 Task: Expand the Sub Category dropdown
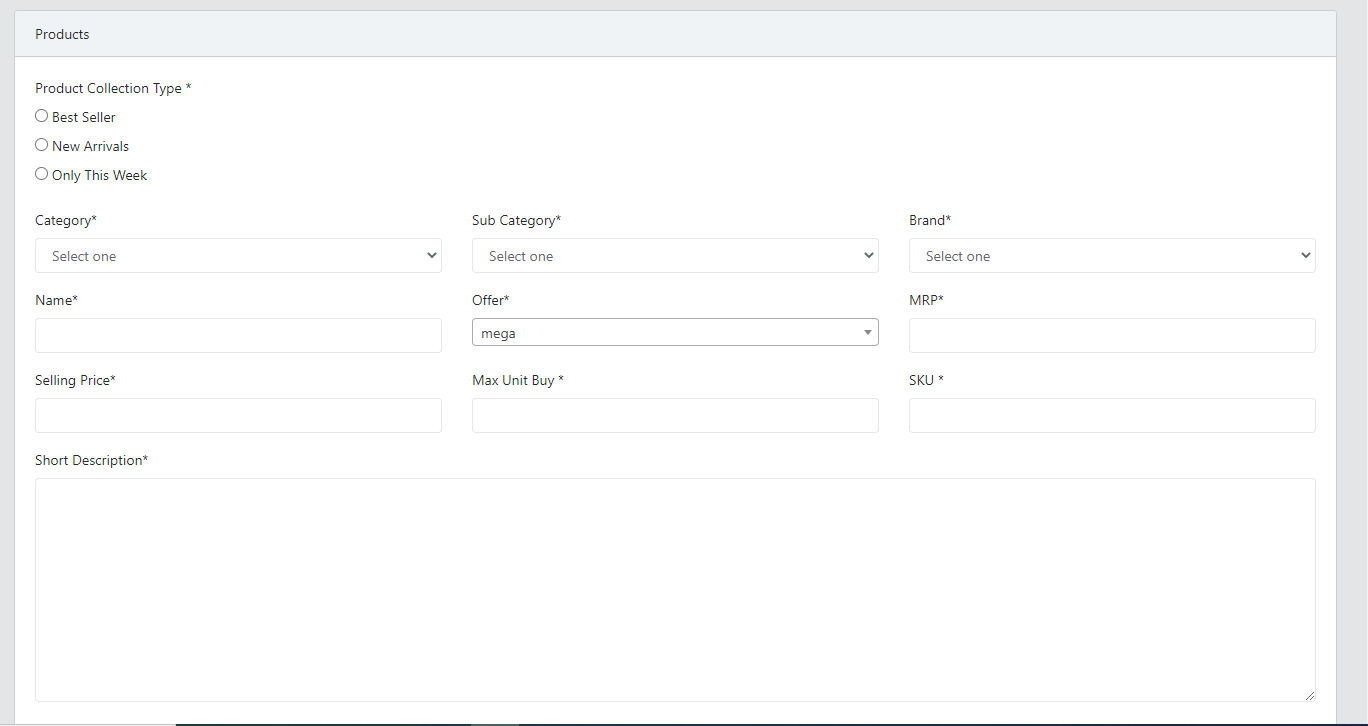(675, 256)
